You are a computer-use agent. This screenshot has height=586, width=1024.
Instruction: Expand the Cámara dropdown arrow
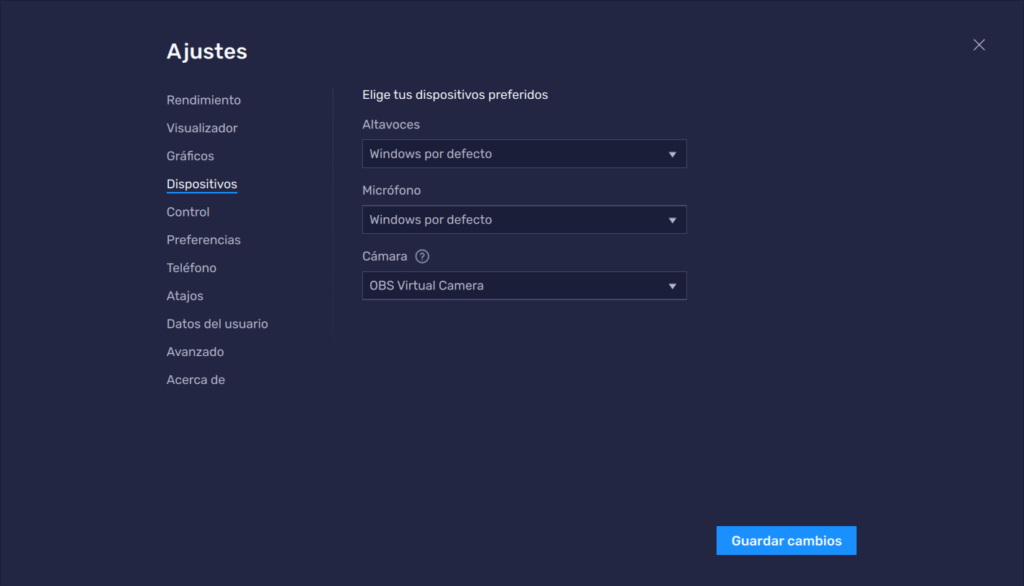(673, 285)
